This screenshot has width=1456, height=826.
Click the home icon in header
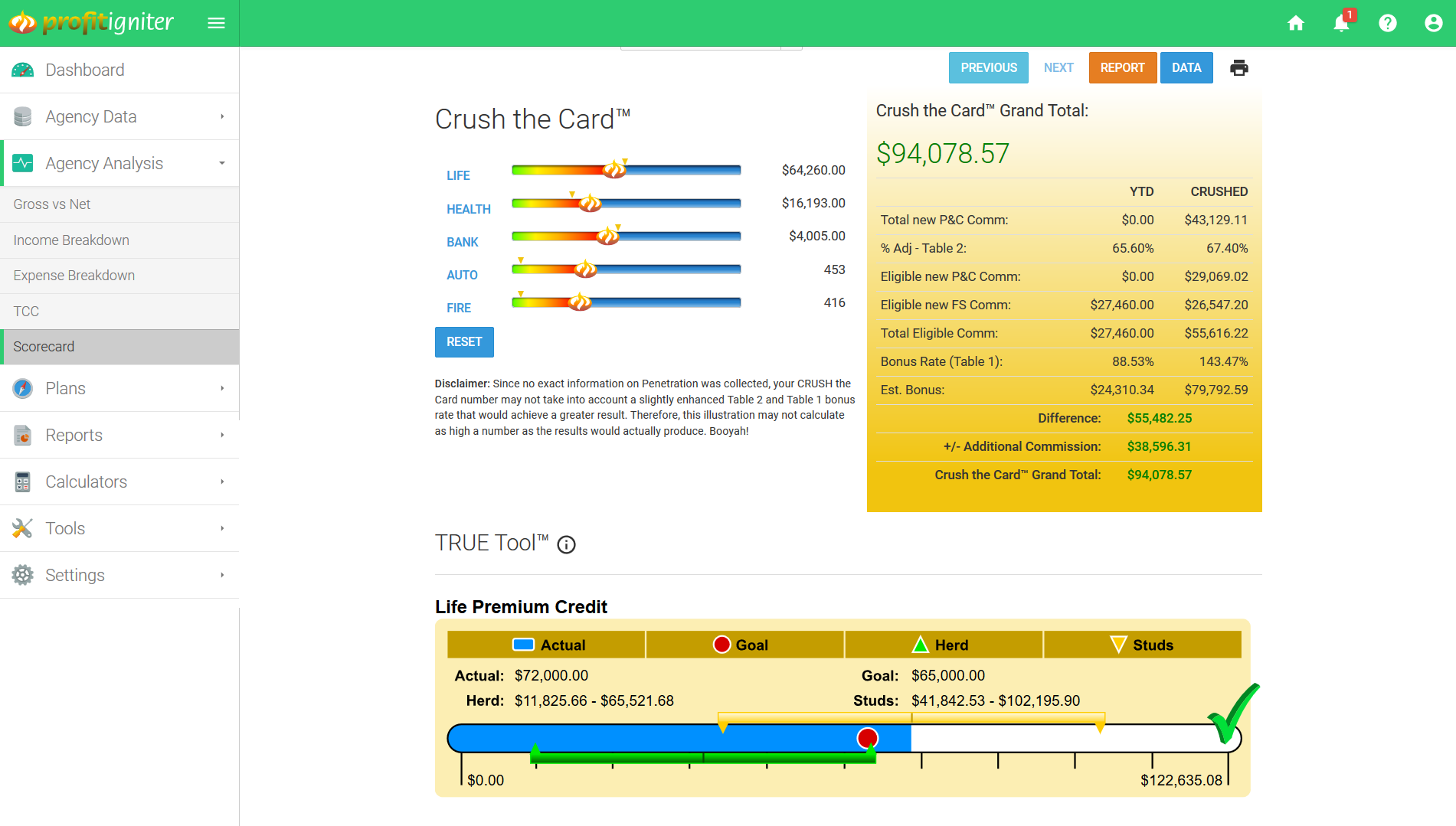(1295, 23)
